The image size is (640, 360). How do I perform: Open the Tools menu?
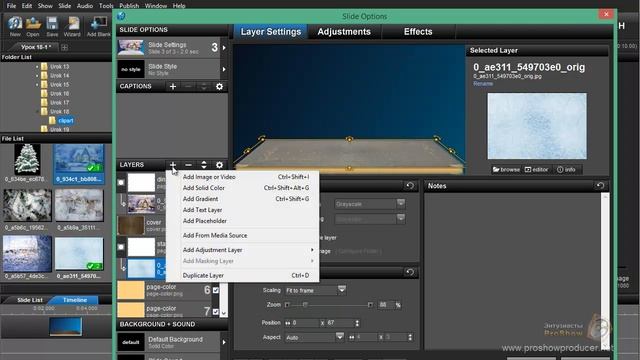[x=106, y=6]
